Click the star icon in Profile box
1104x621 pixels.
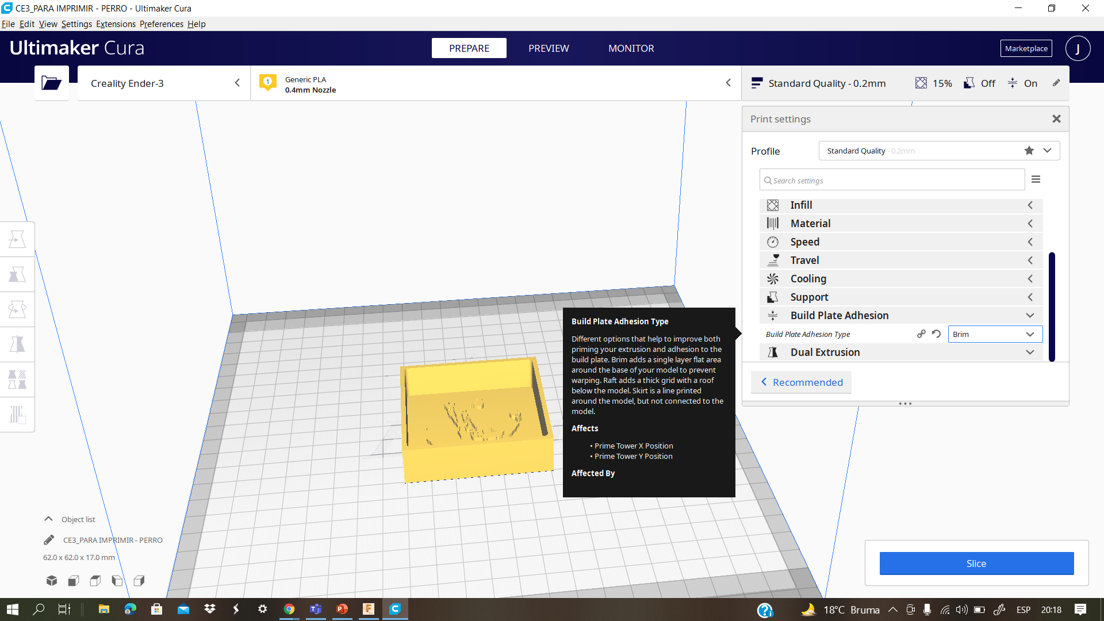[1029, 151]
